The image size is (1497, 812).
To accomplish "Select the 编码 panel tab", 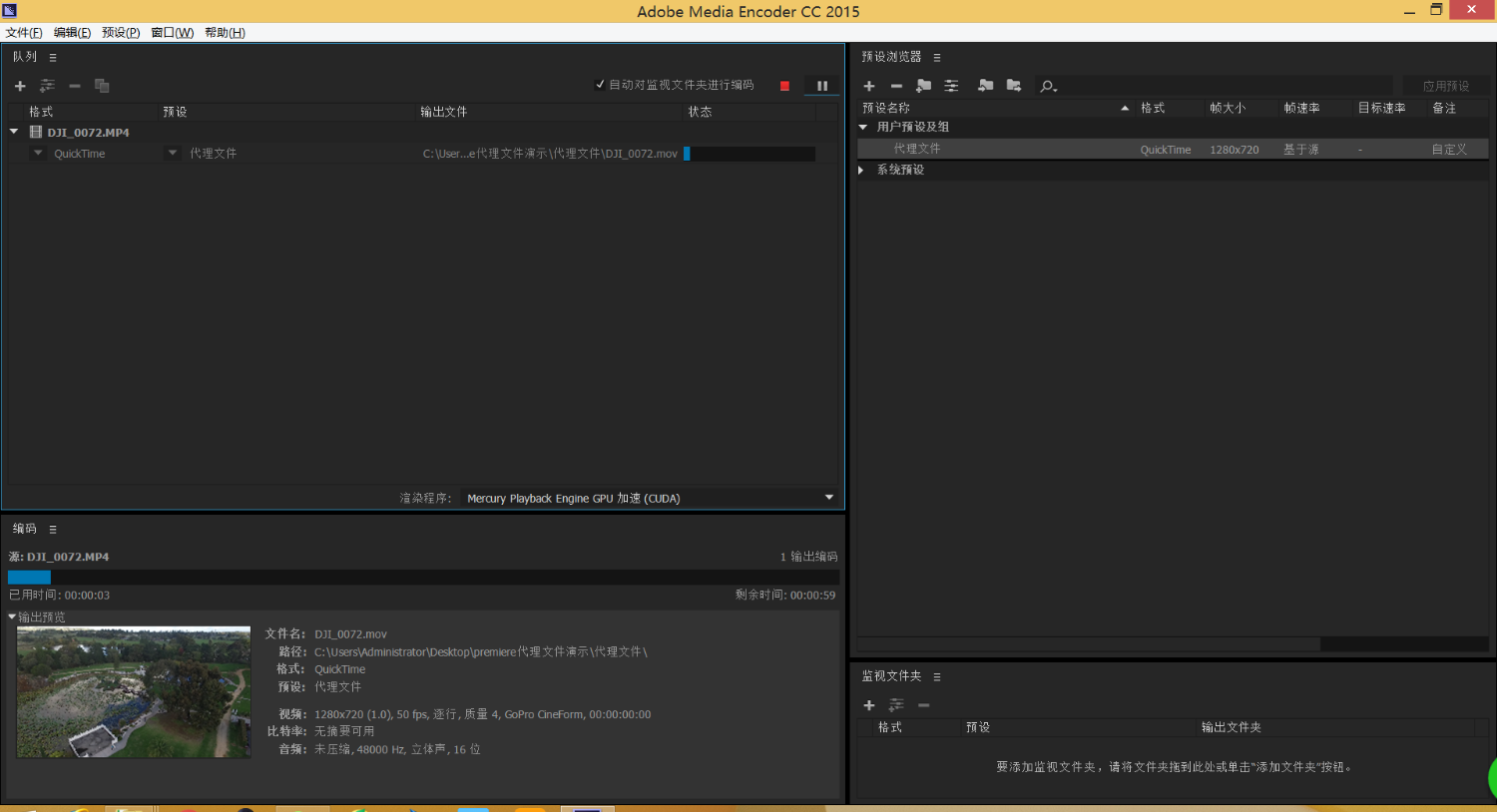I will (25, 529).
